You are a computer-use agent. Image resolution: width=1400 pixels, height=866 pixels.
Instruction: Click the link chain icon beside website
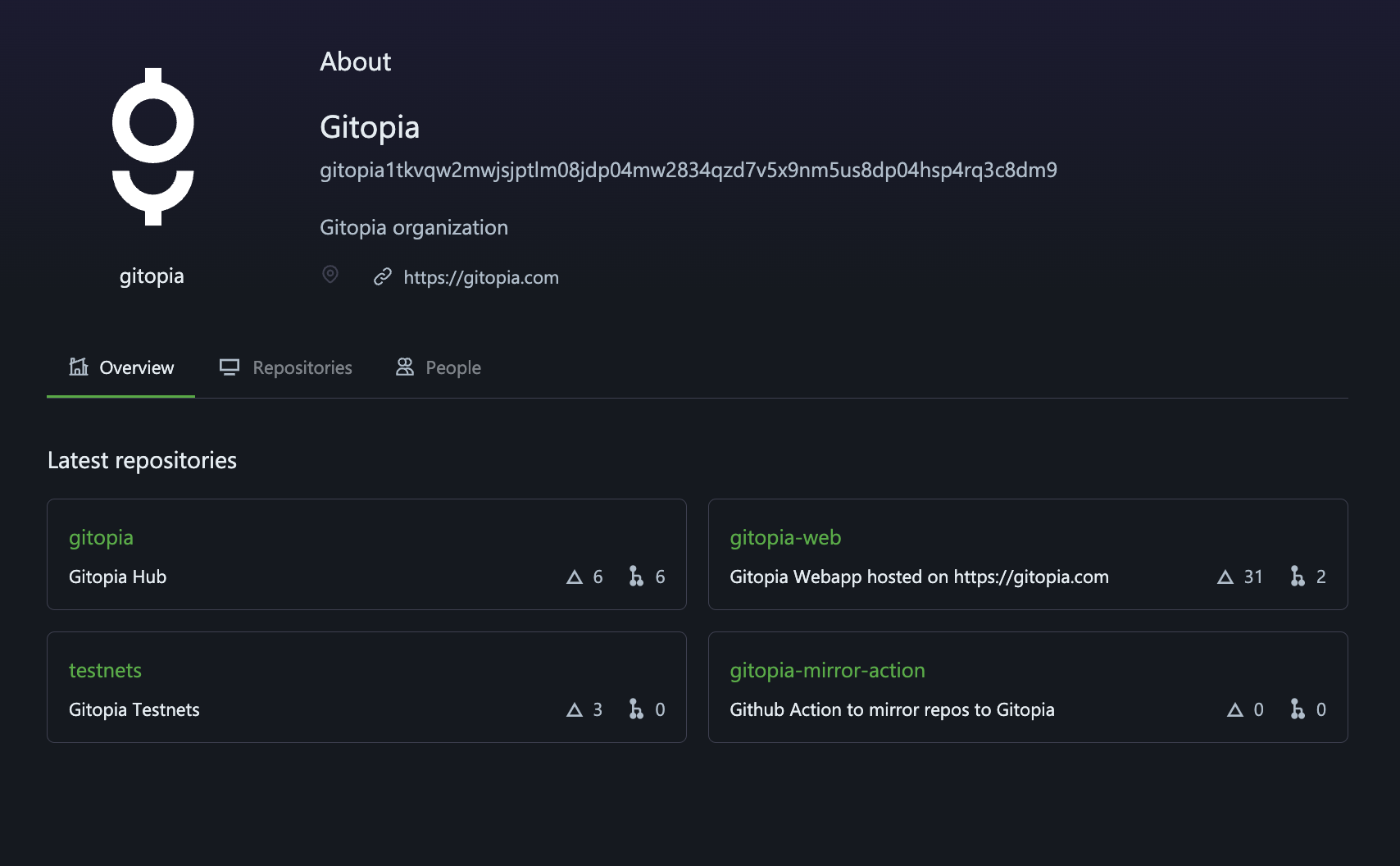point(382,277)
